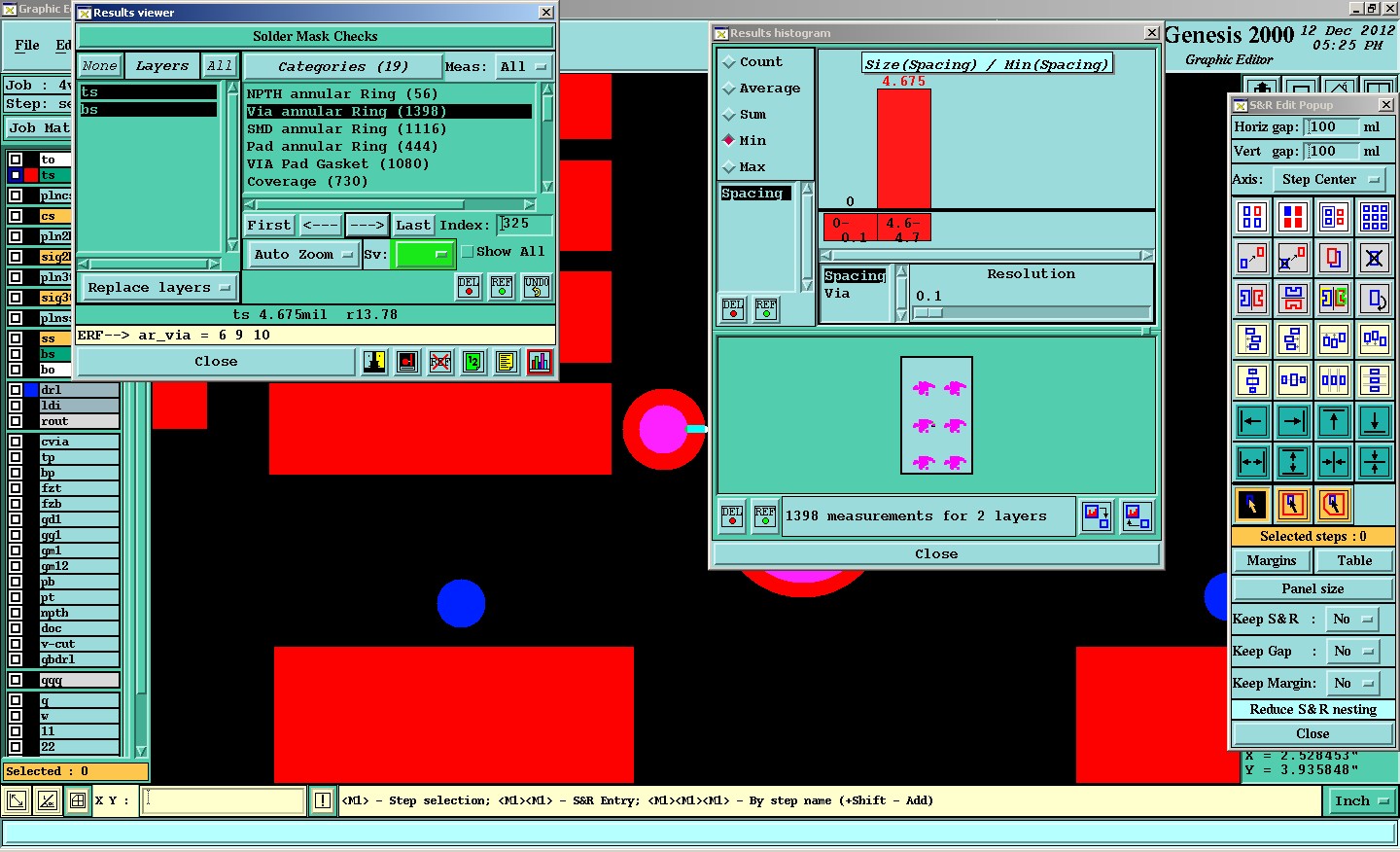Open the Keep Margin No dropdown
Viewport: 1400px width, 852px height.
(x=1351, y=683)
